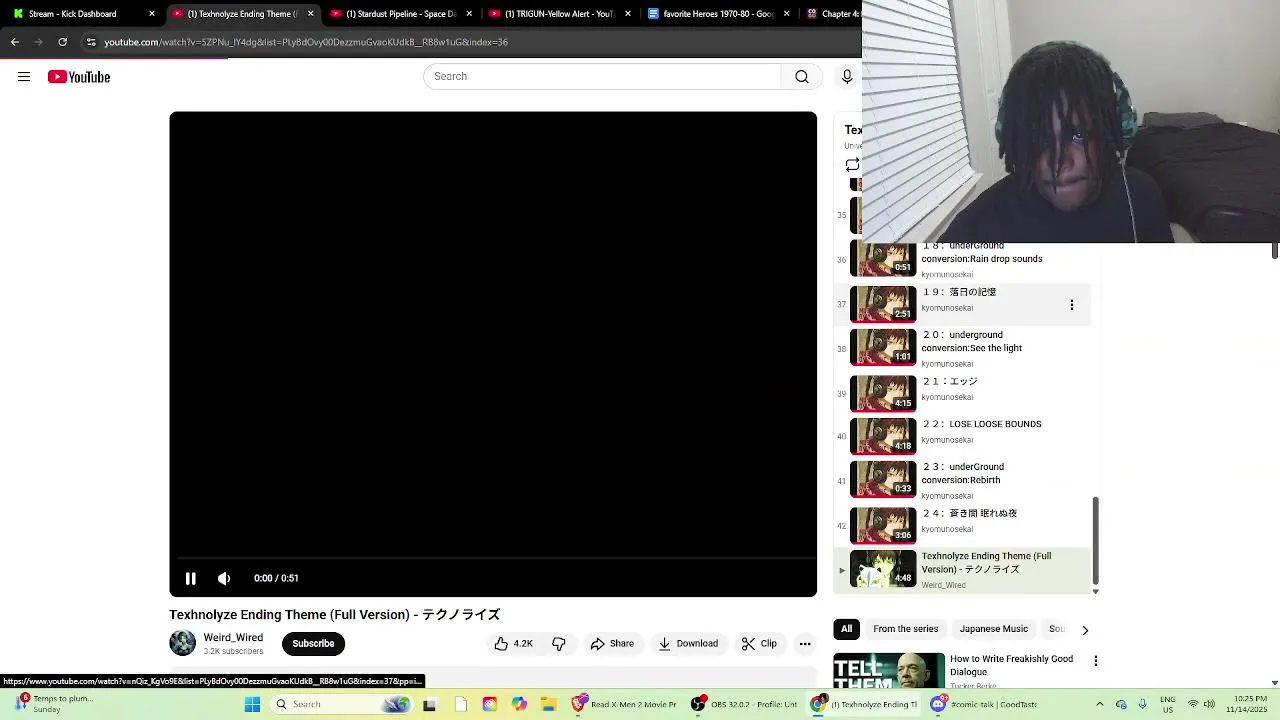
Task: Open OBS 32.0.2 from the taskbar
Action: click(745, 704)
